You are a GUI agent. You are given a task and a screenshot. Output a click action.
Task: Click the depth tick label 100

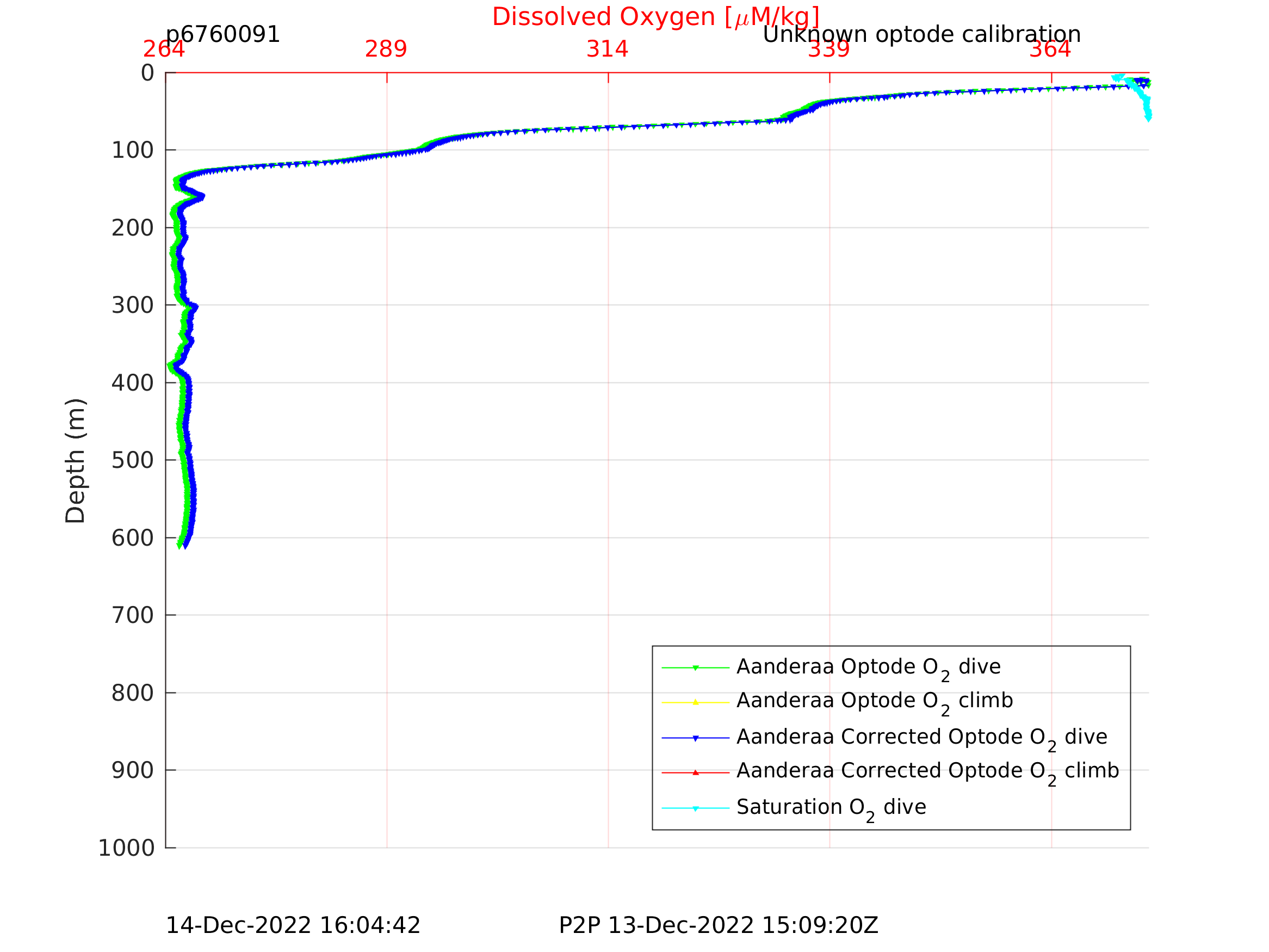click(133, 150)
